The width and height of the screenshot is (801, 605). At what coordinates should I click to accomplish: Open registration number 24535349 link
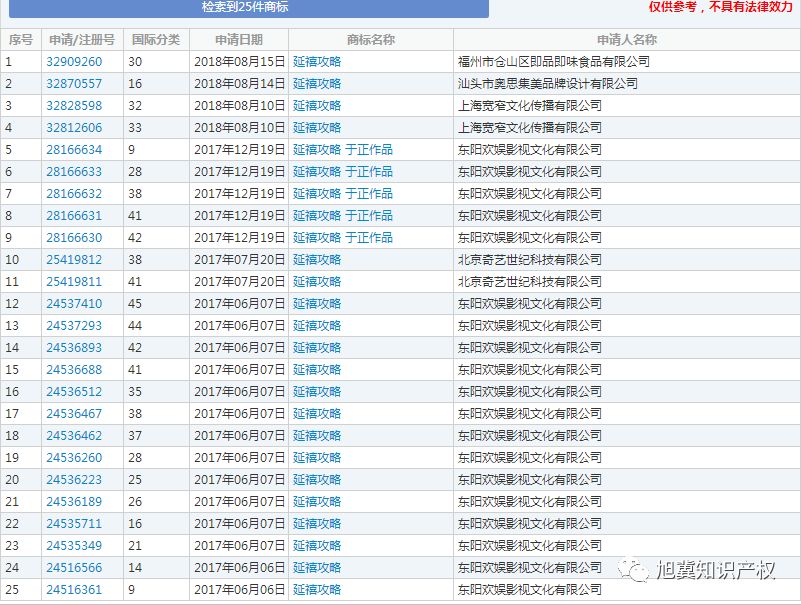click(74, 545)
